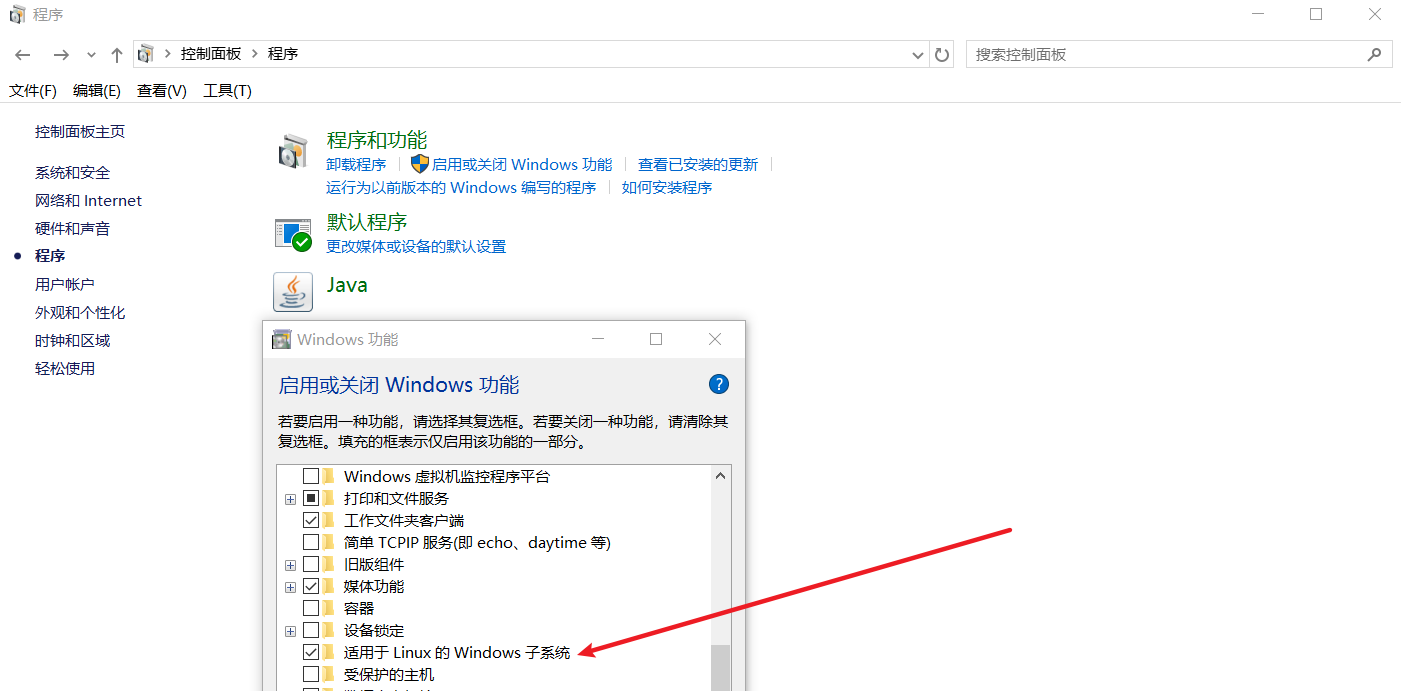Minimize the Windows 功能 dialog
Screen dimensions: 1401x691
(598, 340)
